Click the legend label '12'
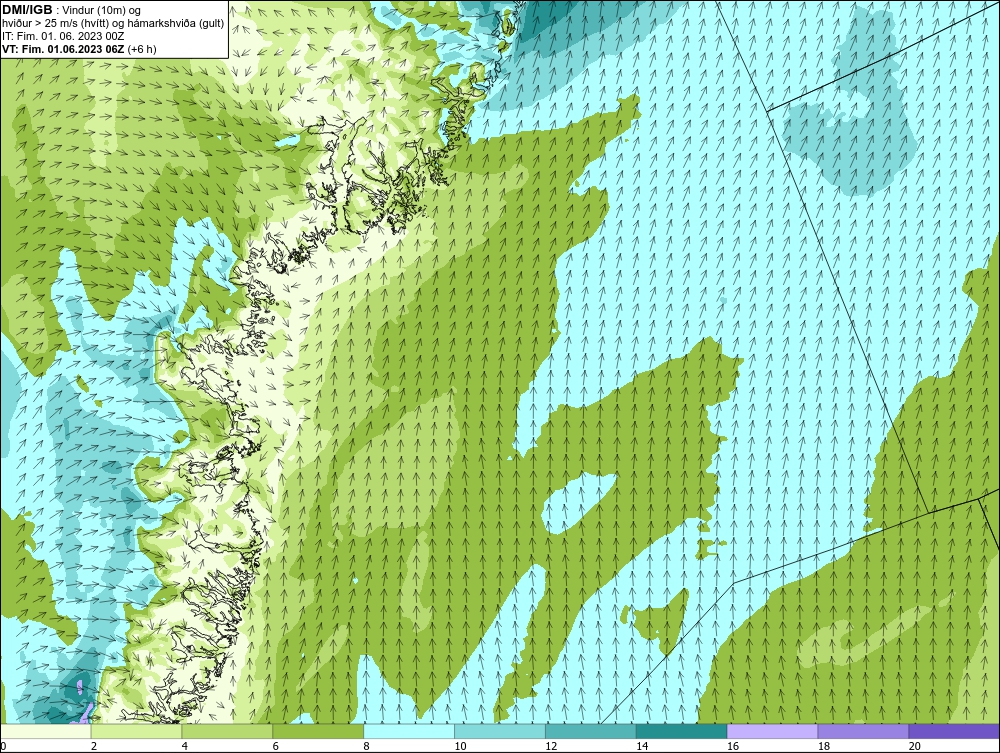Image resolution: width=1000 pixels, height=753 pixels. pyautogui.click(x=551, y=746)
